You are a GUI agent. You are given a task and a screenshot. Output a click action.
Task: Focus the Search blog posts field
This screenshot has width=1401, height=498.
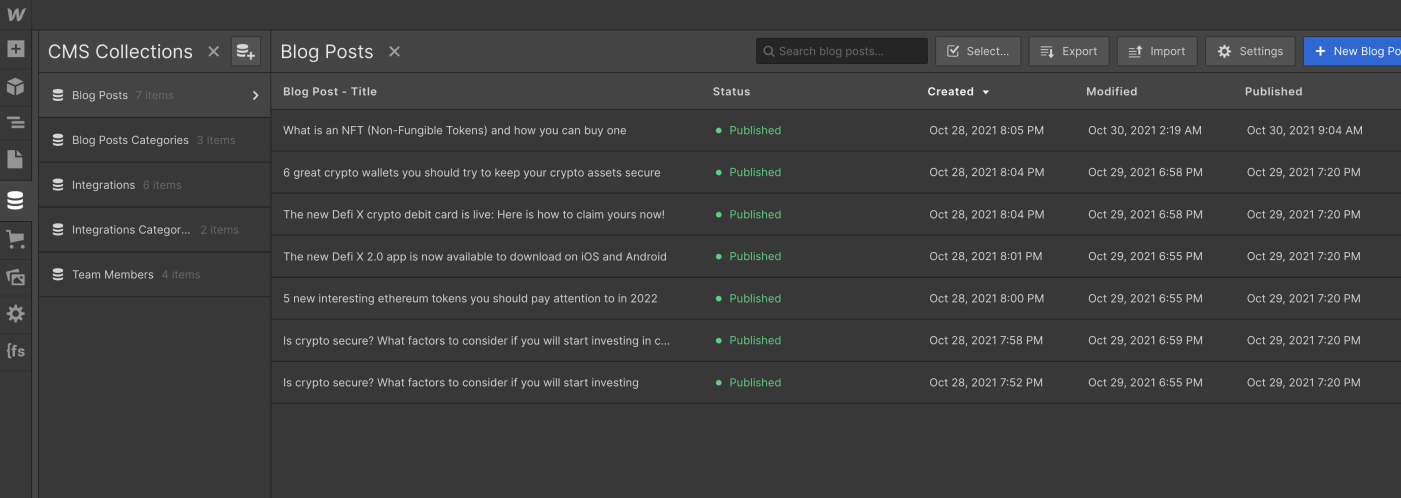pos(842,51)
